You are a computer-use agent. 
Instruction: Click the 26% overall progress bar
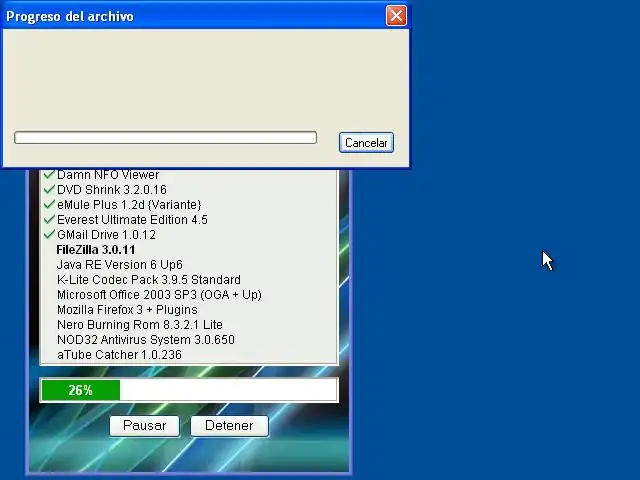pyautogui.click(x=189, y=390)
